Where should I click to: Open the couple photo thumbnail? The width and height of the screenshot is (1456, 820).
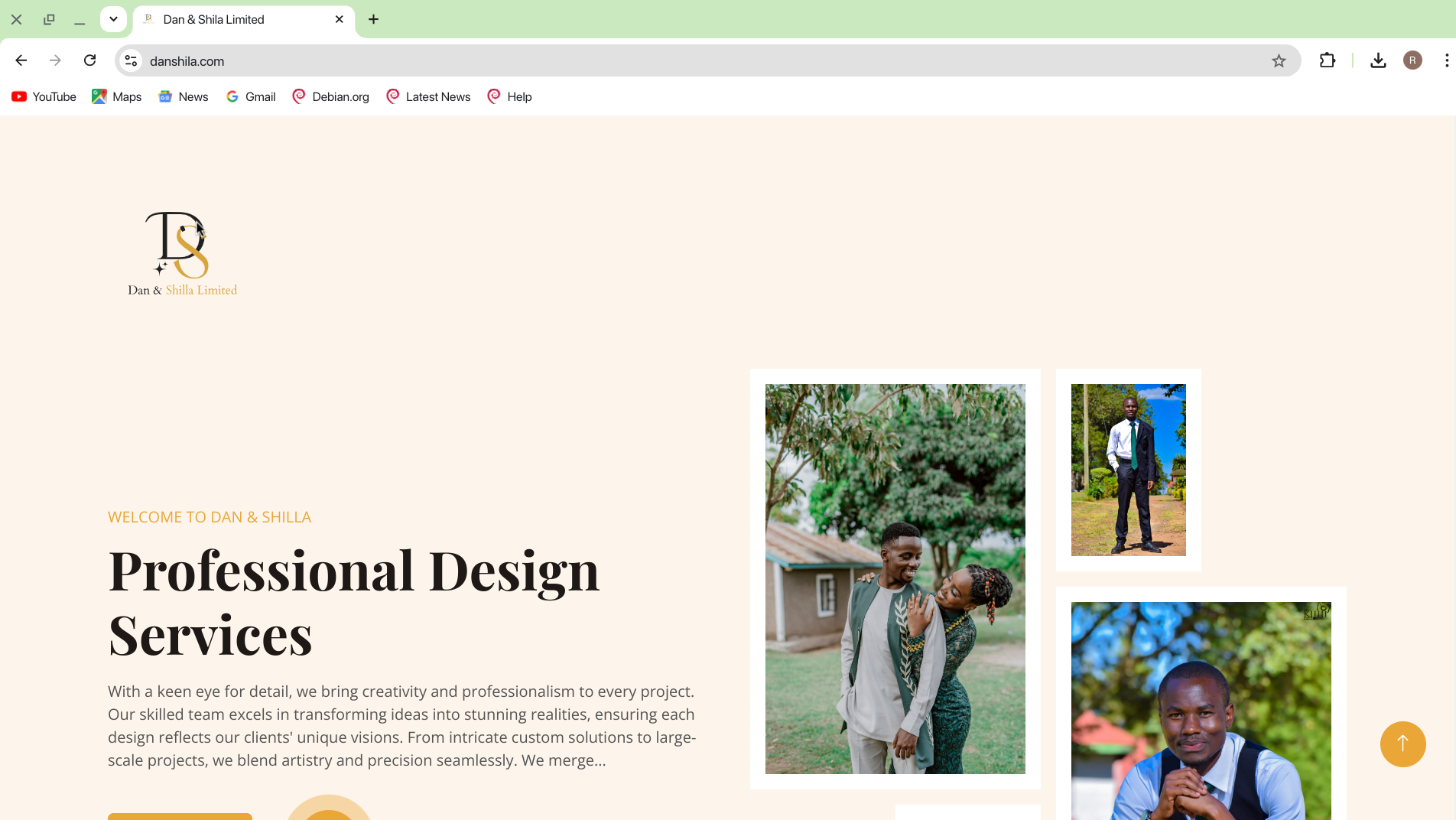[895, 578]
